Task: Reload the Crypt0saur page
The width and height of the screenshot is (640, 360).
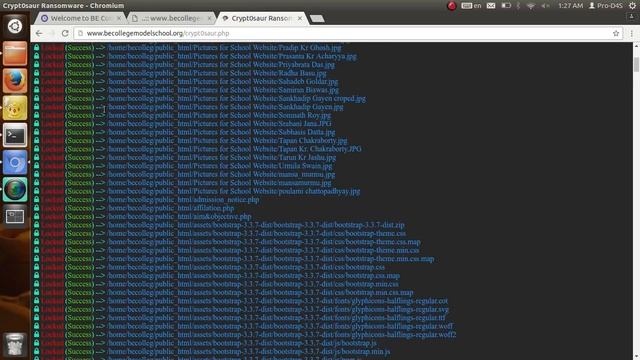Action: pos(65,33)
